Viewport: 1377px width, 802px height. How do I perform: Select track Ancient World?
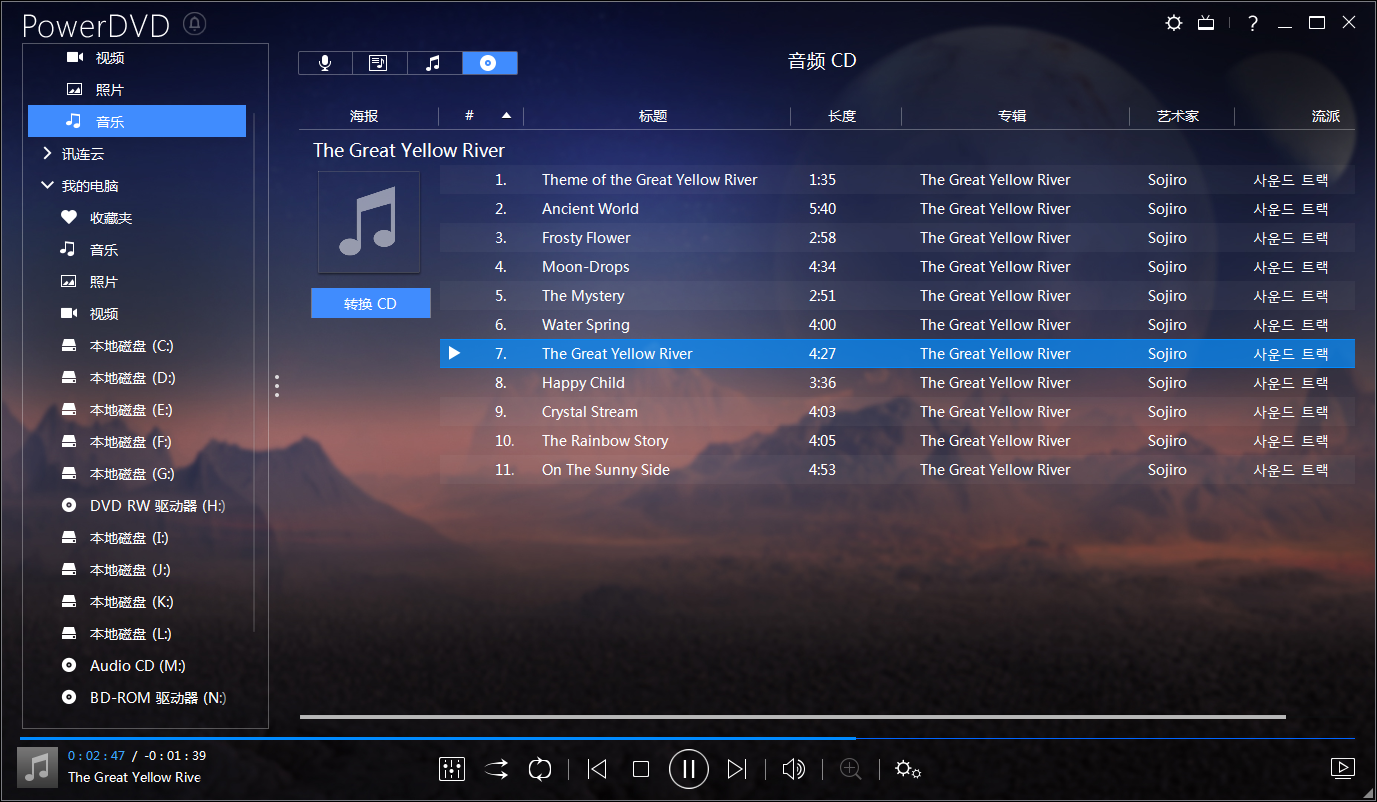[x=897, y=209]
